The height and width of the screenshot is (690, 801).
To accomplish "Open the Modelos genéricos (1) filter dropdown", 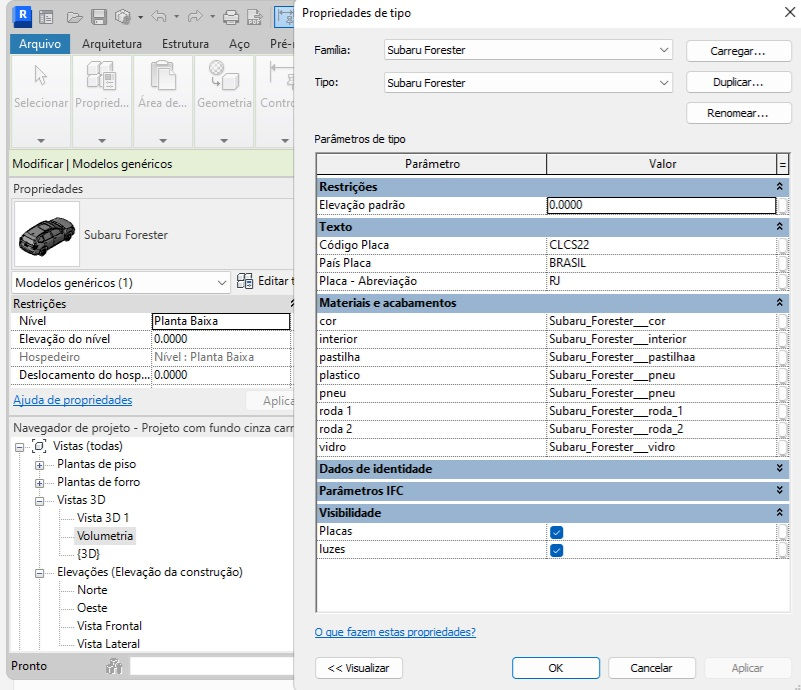I will click(121, 283).
